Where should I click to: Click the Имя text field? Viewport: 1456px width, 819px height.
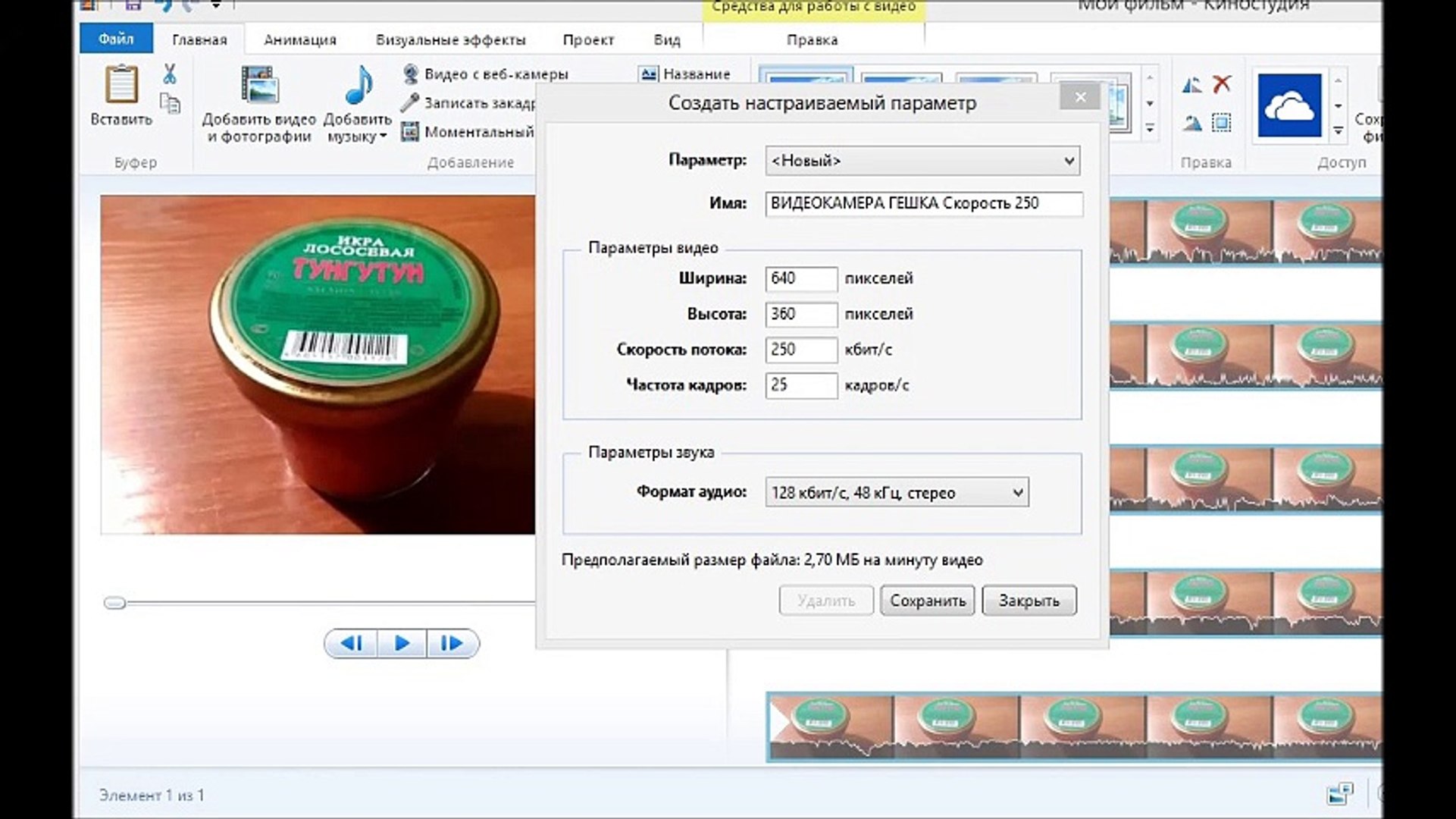[924, 203]
